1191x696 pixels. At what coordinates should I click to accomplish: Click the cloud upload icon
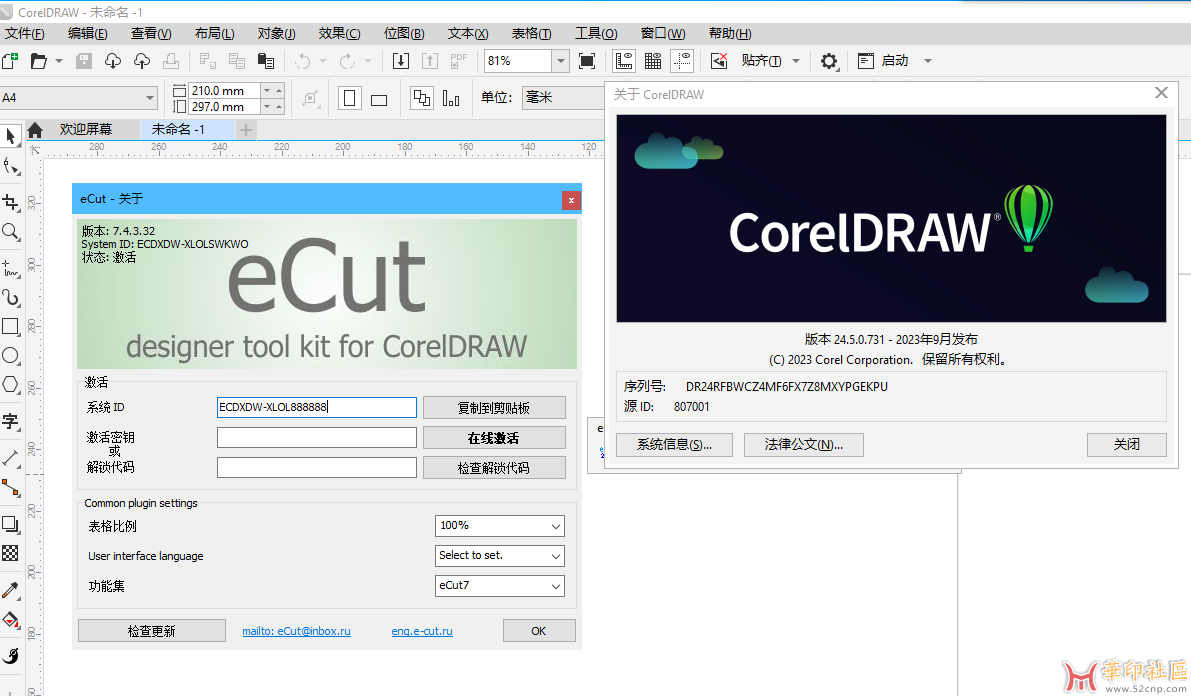tap(142, 61)
